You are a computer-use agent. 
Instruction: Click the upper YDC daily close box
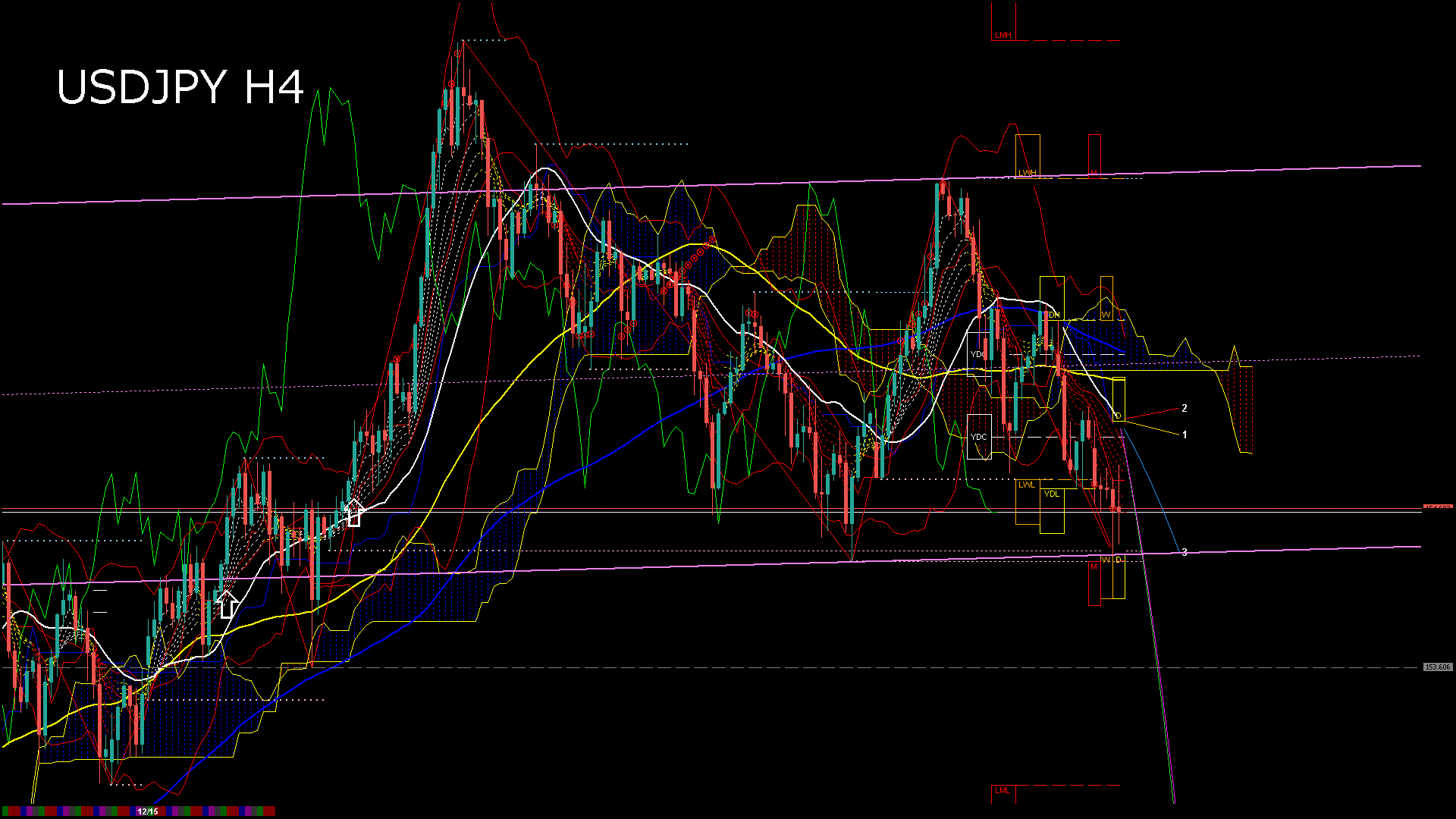(x=977, y=353)
